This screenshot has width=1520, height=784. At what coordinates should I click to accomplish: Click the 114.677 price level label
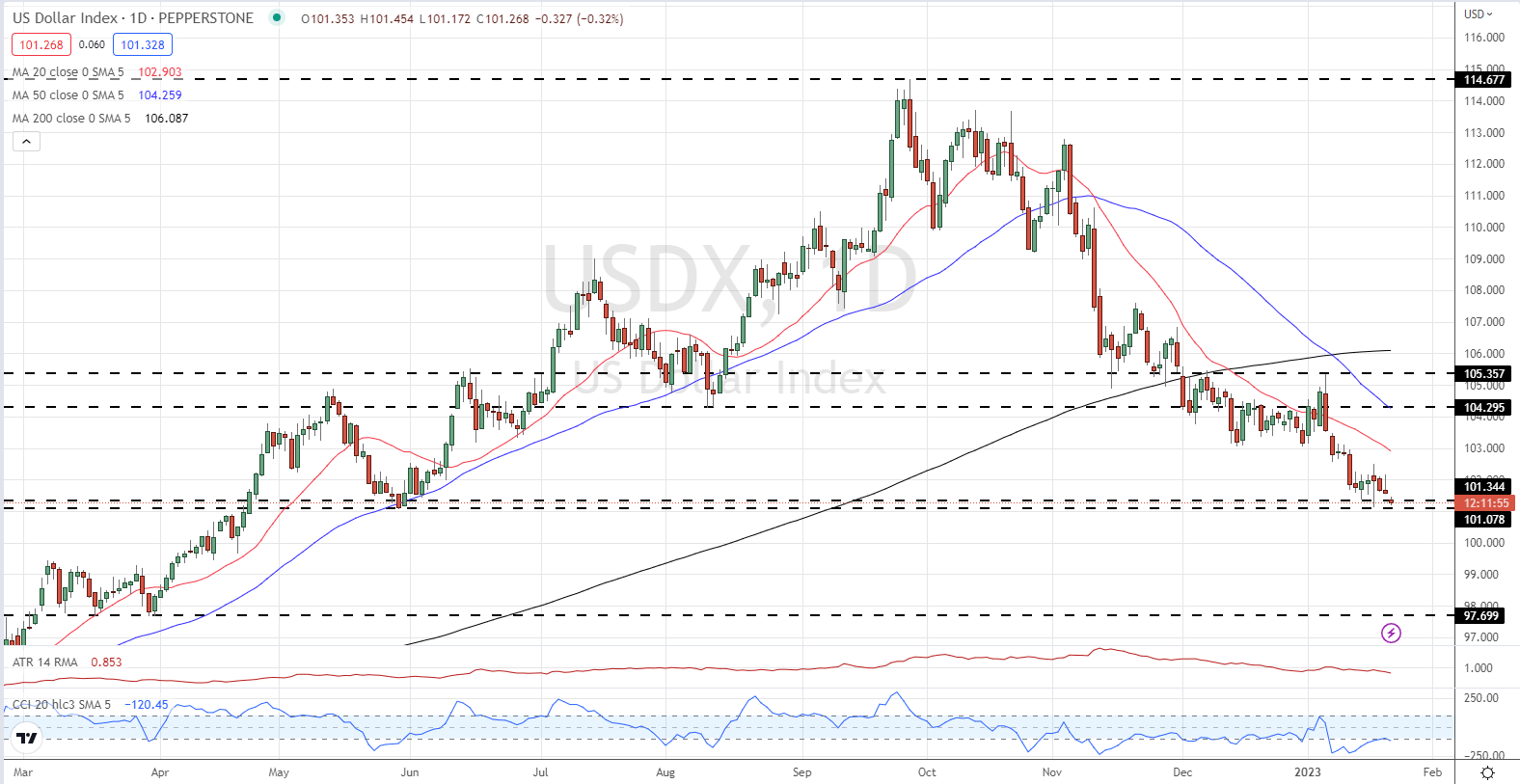[1483, 80]
